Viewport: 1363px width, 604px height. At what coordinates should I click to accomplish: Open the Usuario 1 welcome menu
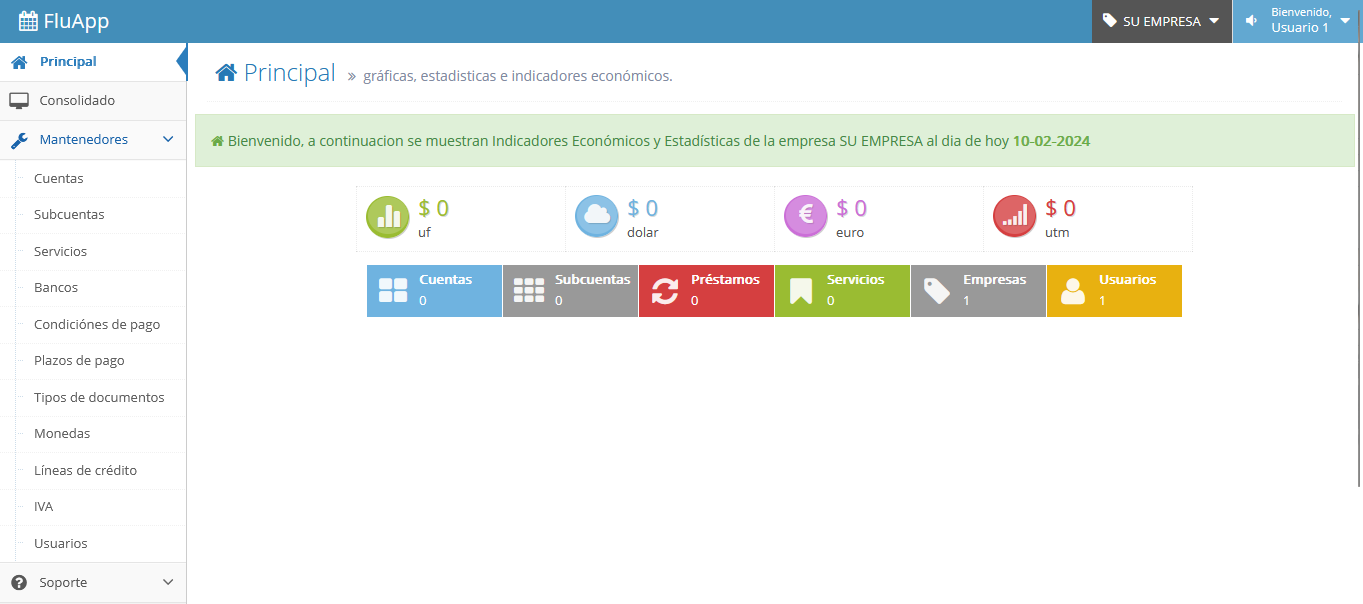1297,21
